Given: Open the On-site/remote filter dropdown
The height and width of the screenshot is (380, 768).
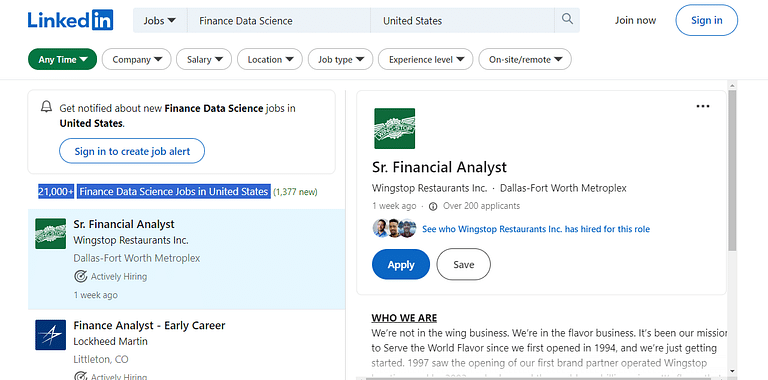Looking at the screenshot, I should [x=525, y=59].
